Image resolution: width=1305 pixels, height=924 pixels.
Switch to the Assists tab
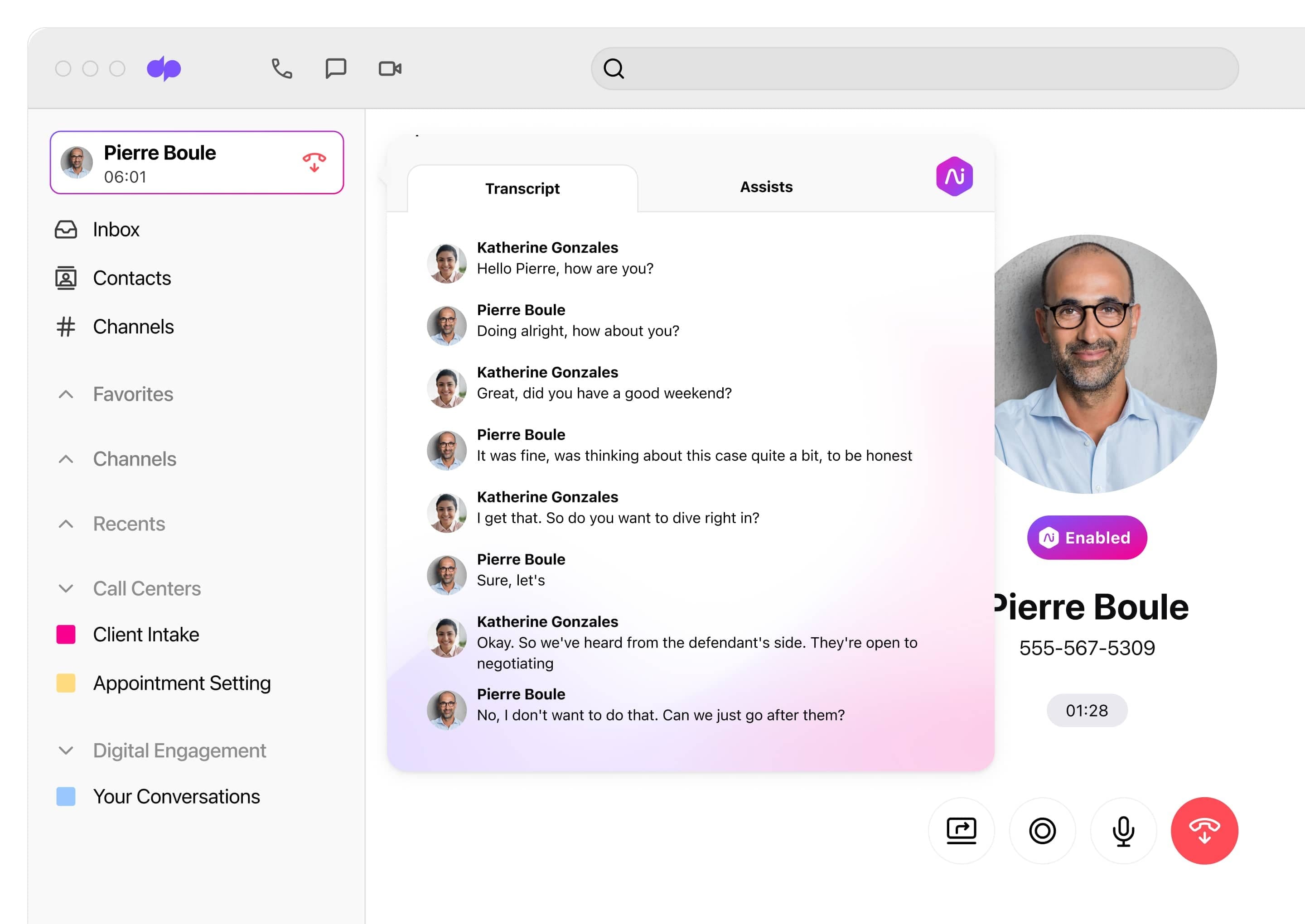point(766,186)
